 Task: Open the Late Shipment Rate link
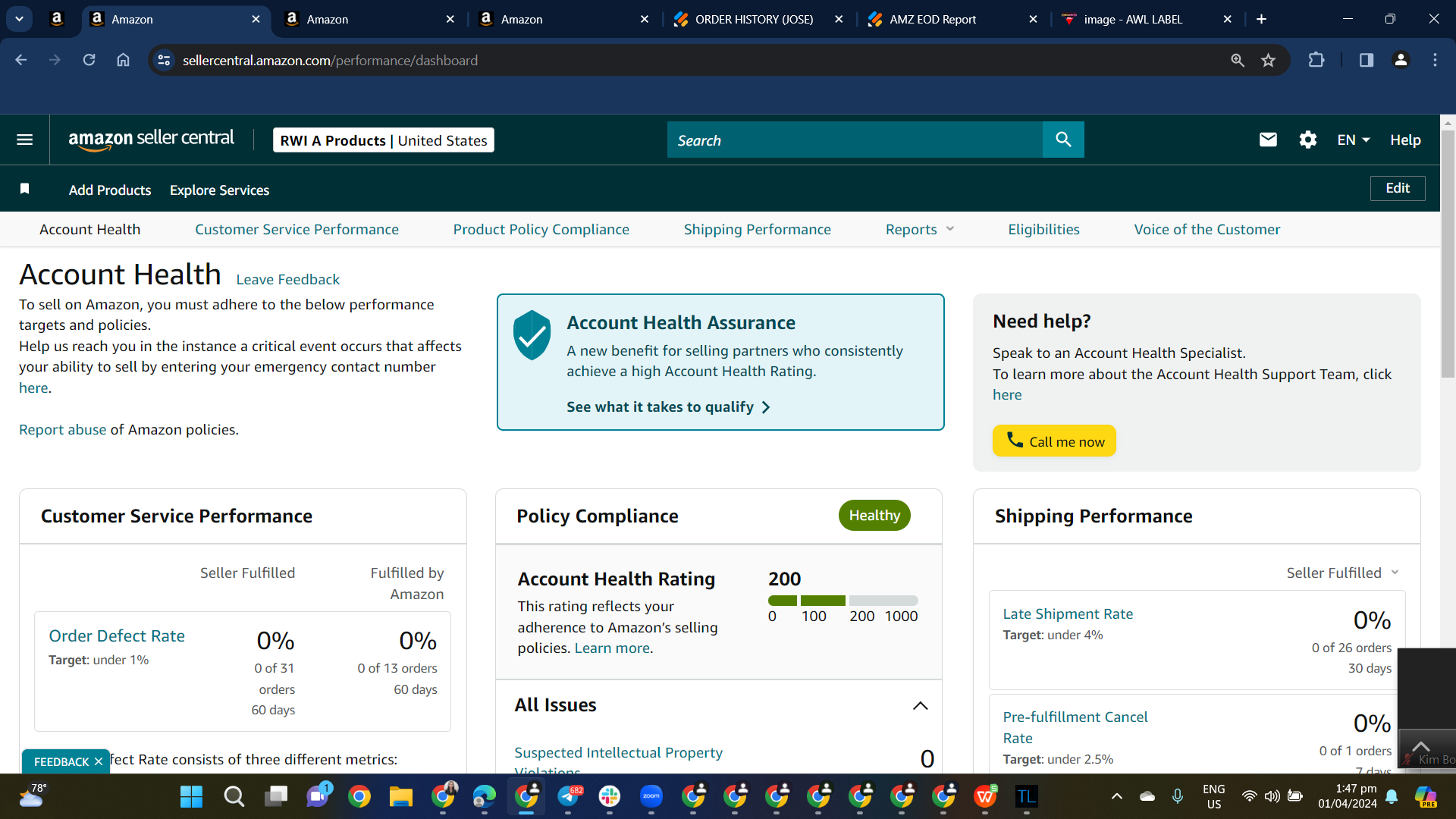pyautogui.click(x=1068, y=613)
